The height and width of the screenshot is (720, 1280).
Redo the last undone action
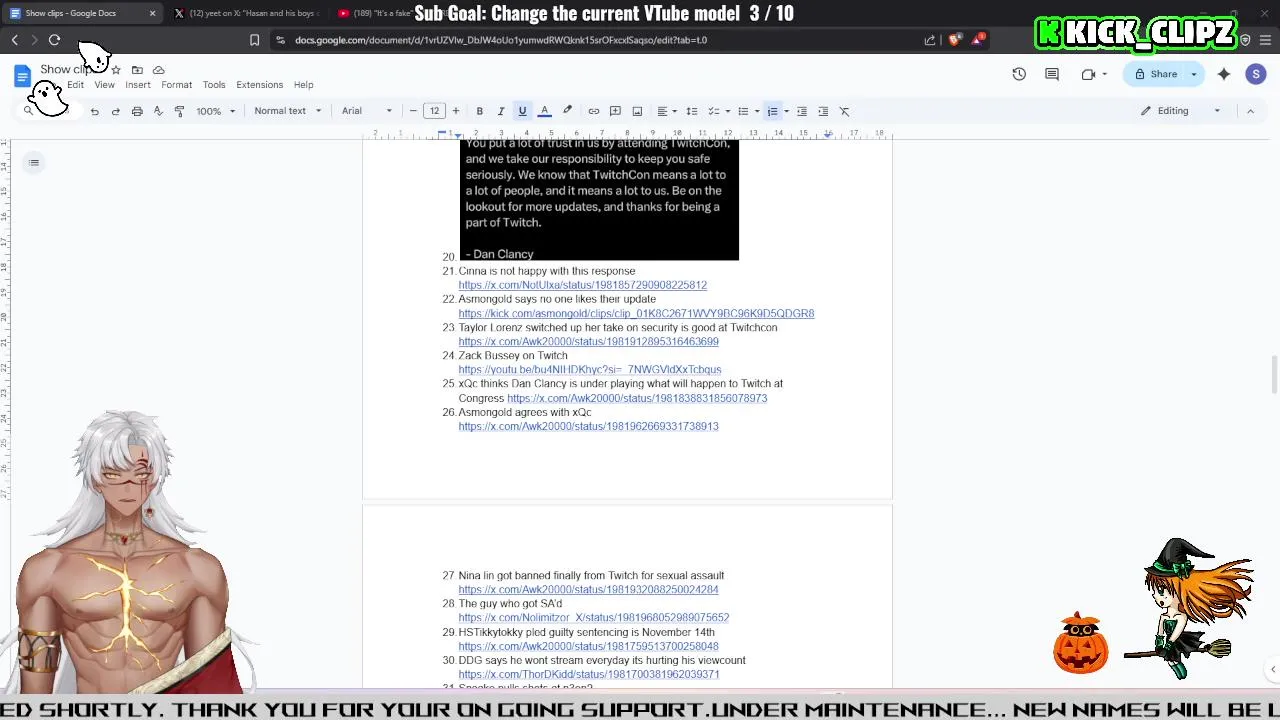tap(115, 111)
